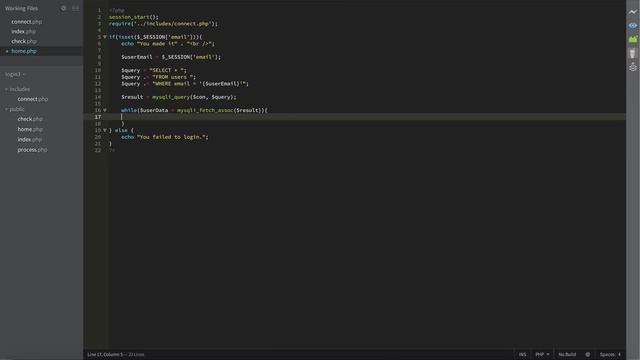
Task: Click the "You made it" echo line
Action: (168, 44)
